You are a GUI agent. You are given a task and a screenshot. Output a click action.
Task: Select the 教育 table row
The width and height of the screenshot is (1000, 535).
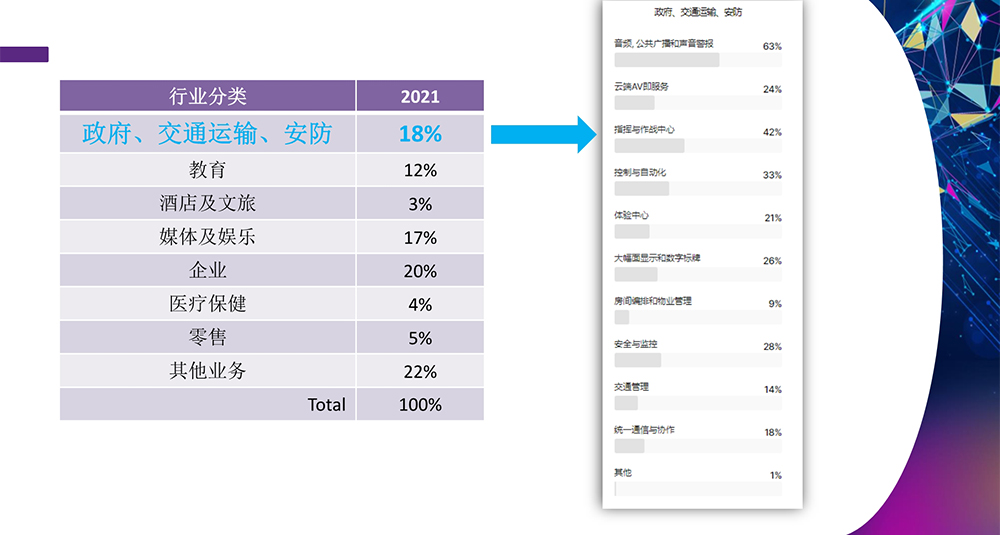pos(208,170)
